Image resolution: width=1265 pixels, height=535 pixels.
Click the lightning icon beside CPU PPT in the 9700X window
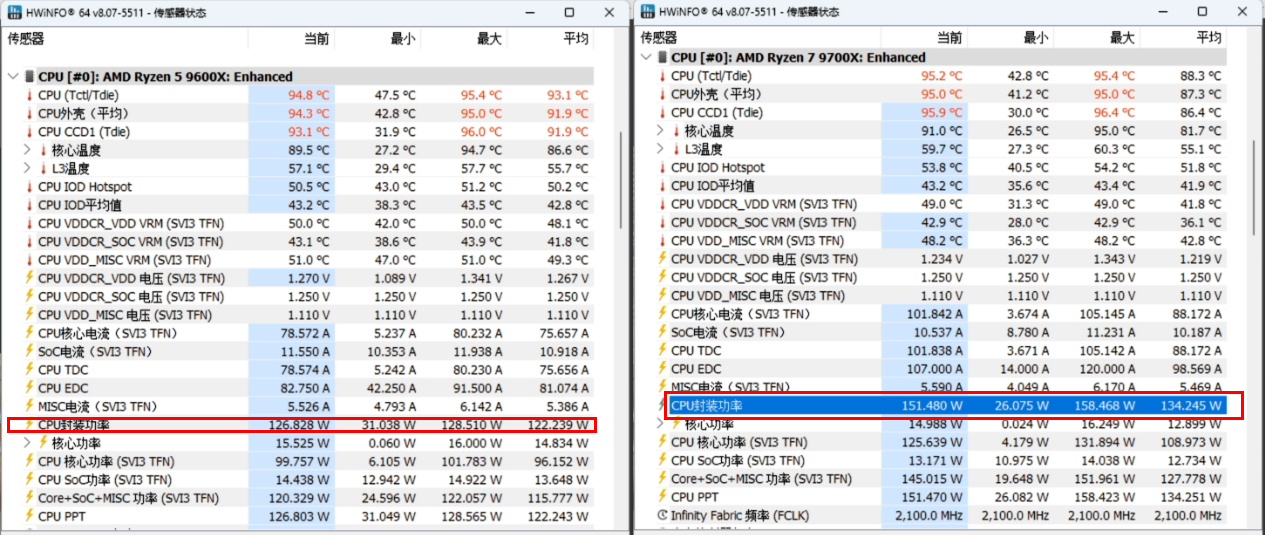point(661,497)
